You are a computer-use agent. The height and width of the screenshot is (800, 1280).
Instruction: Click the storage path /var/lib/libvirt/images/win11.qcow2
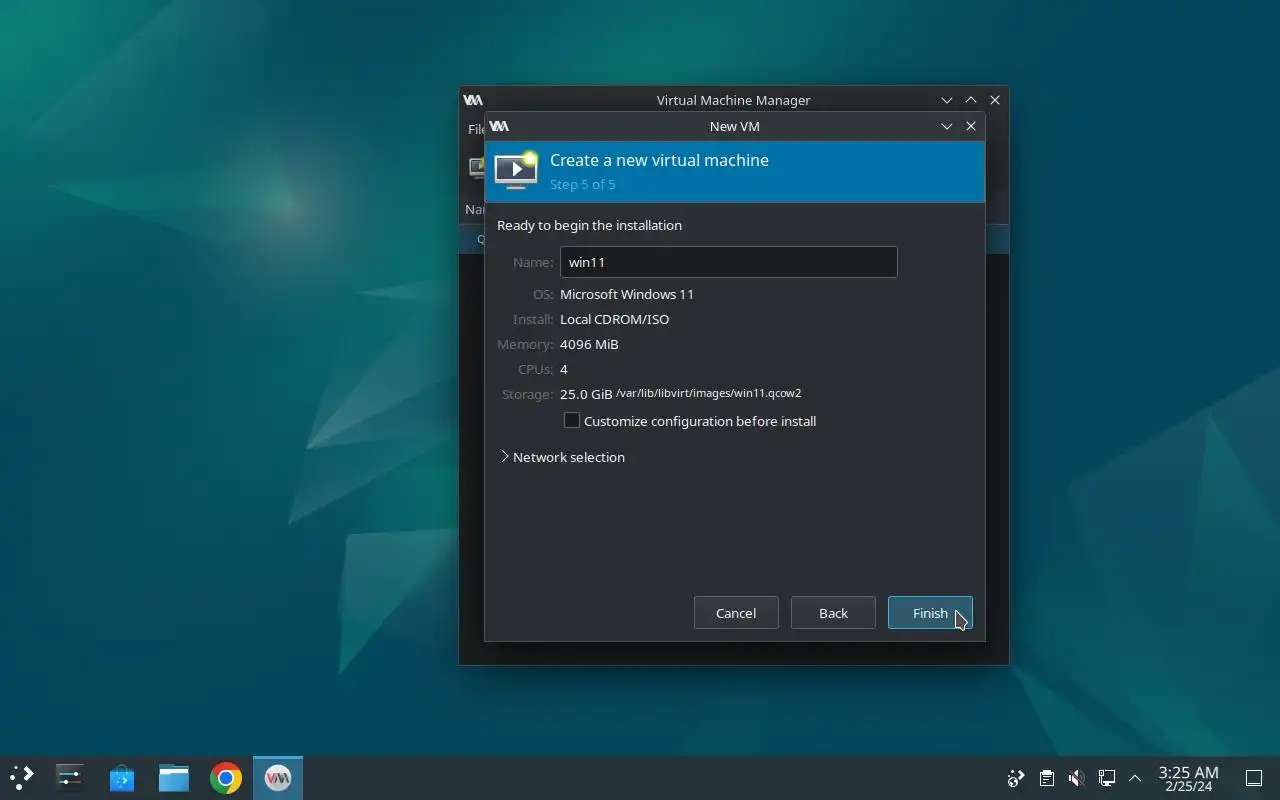pyautogui.click(x=709, y=393)
